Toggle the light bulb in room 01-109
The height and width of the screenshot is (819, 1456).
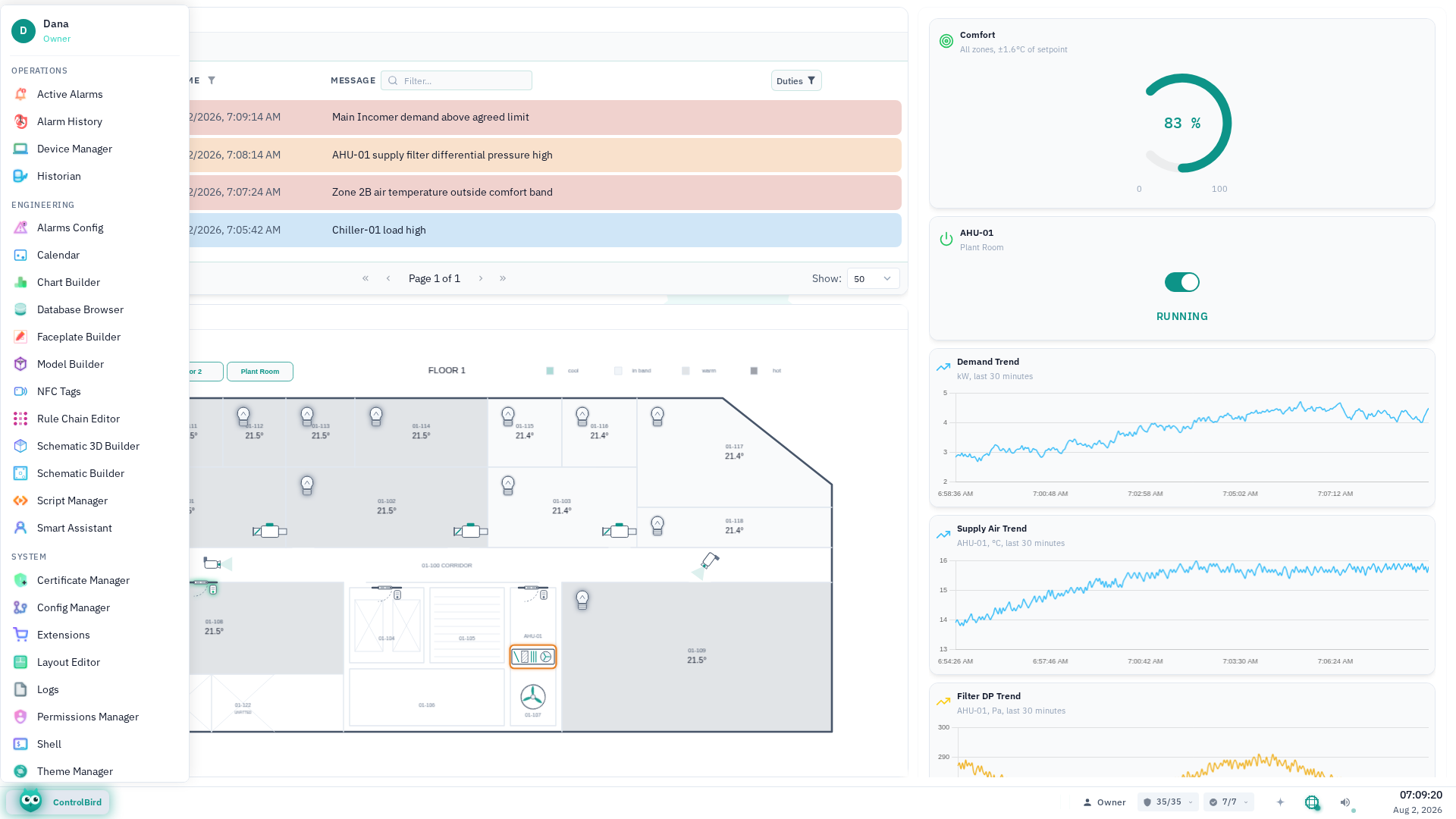click(582, 601)
